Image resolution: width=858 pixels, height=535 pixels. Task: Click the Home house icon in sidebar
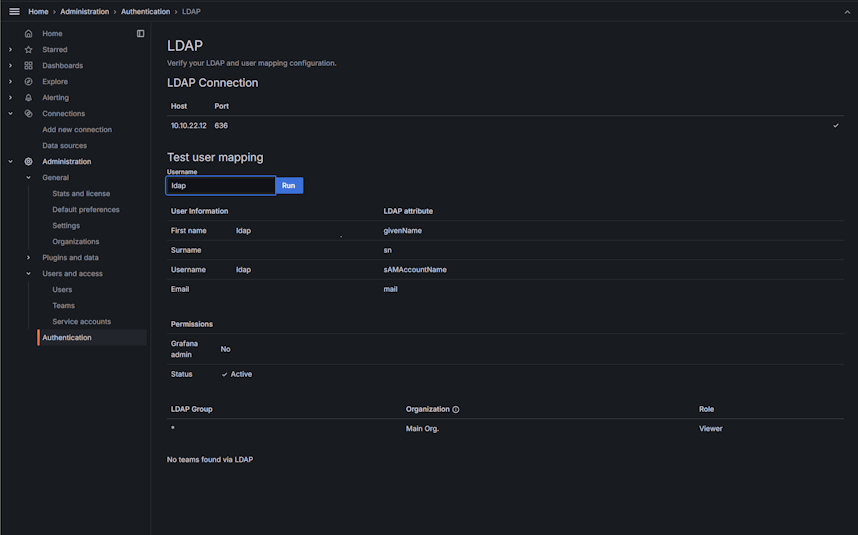point(29,34)
